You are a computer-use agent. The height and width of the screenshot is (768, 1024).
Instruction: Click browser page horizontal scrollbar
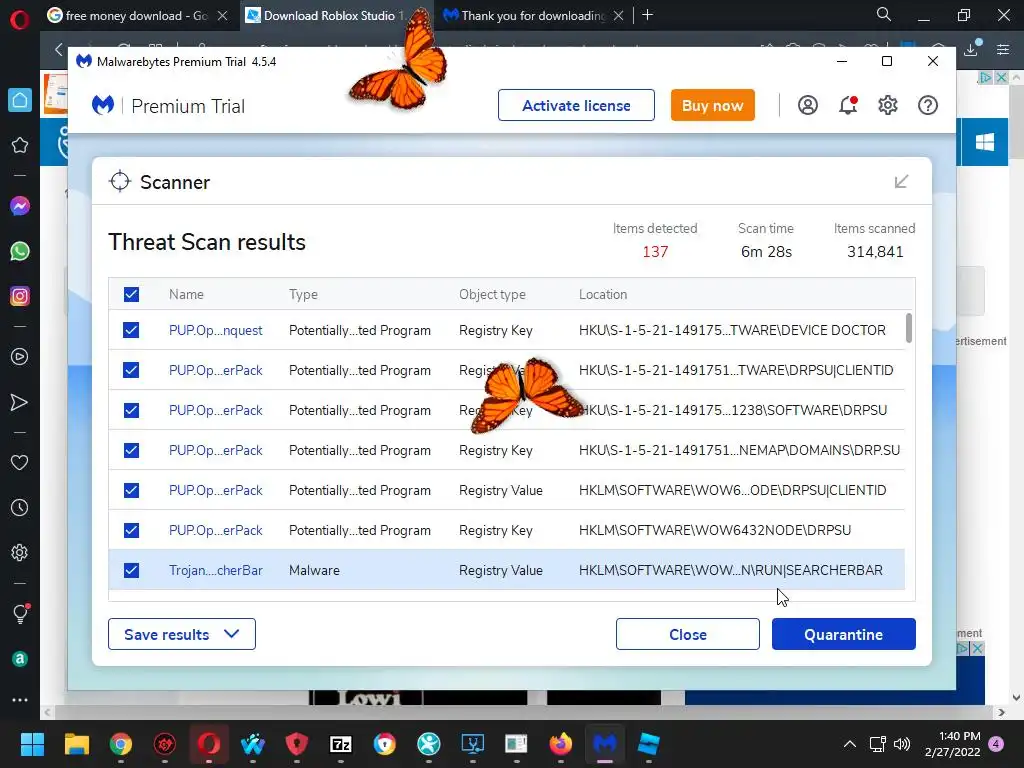point(524,712)
